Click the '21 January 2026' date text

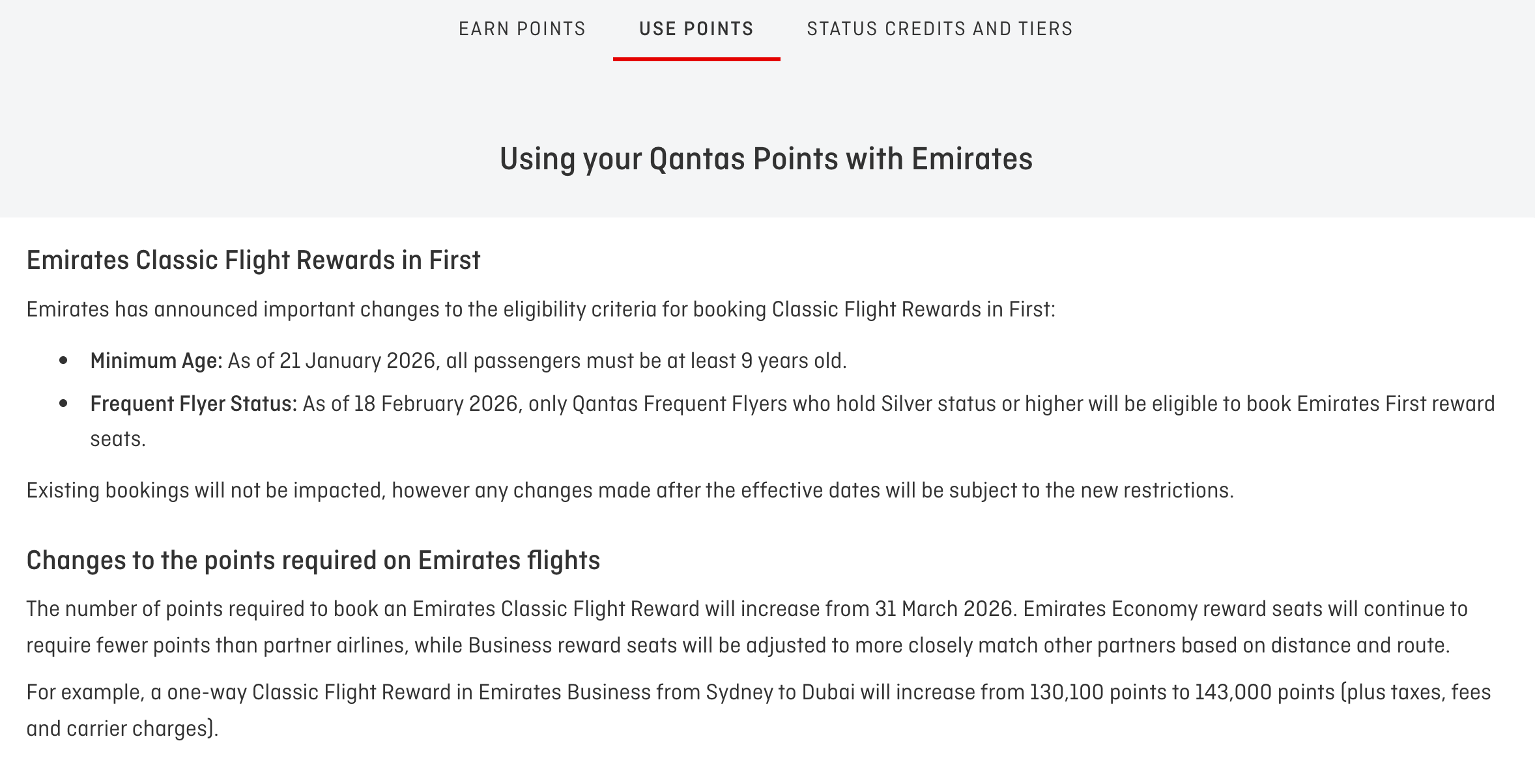[x=357, y=361]
